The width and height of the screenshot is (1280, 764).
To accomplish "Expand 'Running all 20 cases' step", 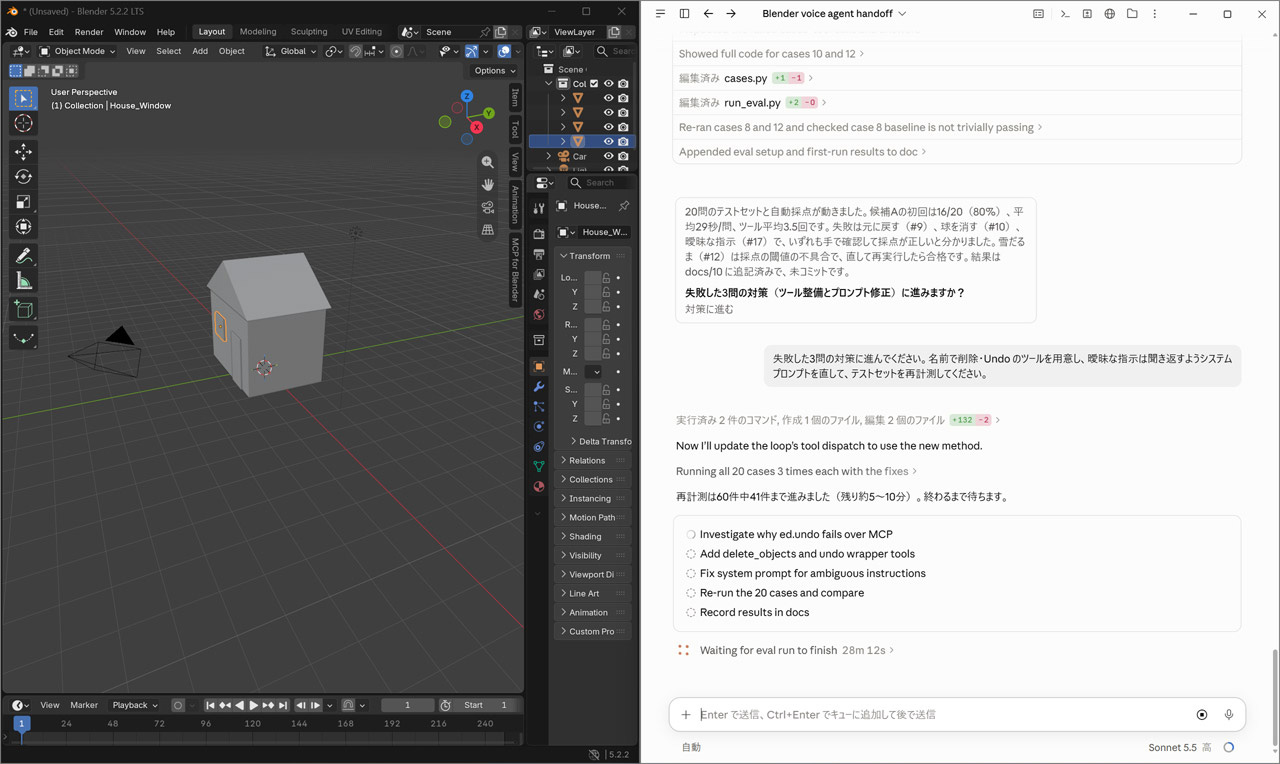I will (797, 471).
